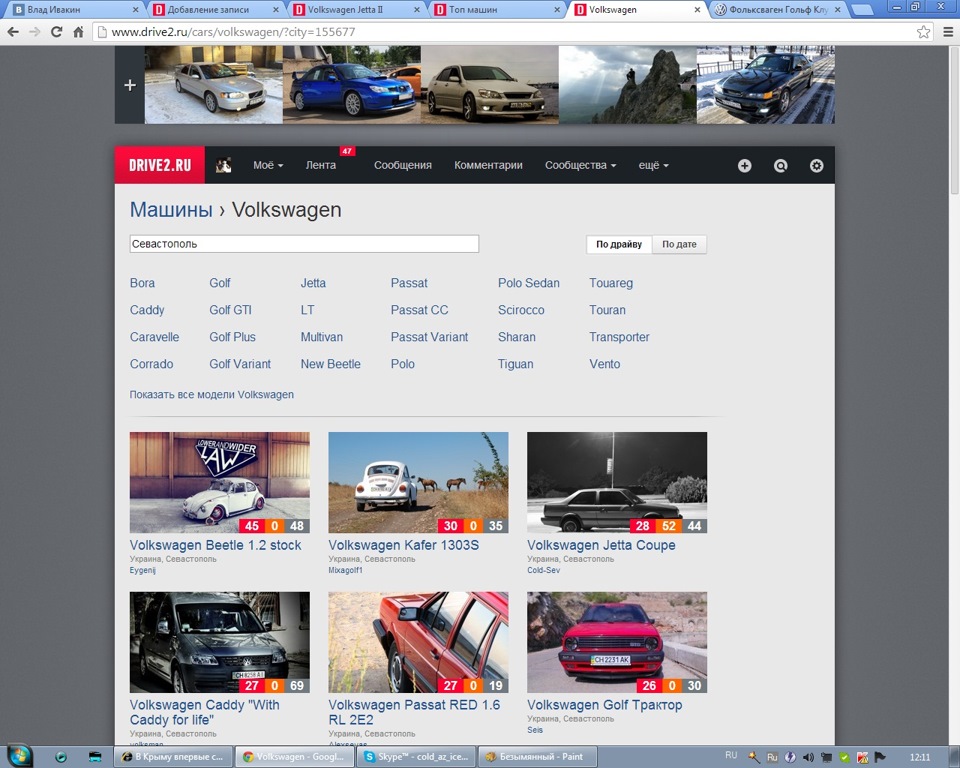Open the Beetle LowerAndWider thumbnail
This screenshot has height=768, width=960.
pyautogui.click(x=220, y=483)
